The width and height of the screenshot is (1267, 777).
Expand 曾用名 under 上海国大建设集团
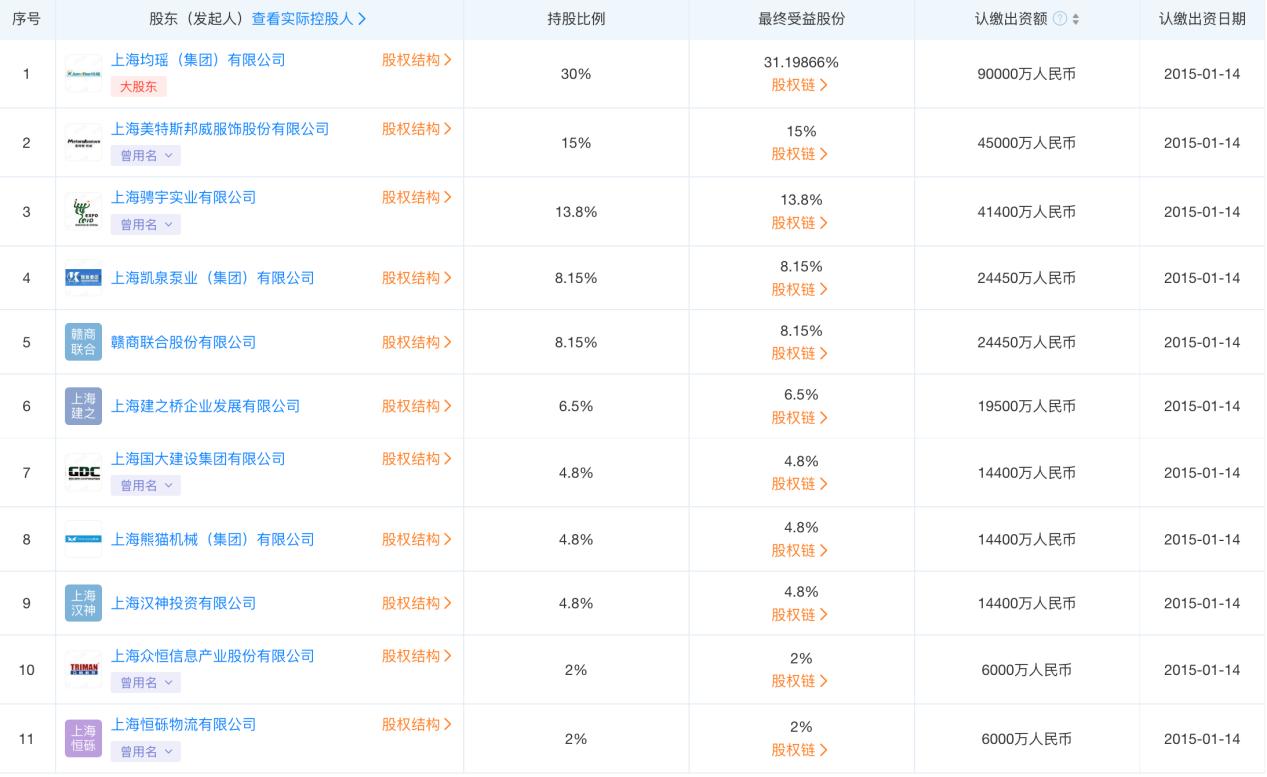point(146,486)
